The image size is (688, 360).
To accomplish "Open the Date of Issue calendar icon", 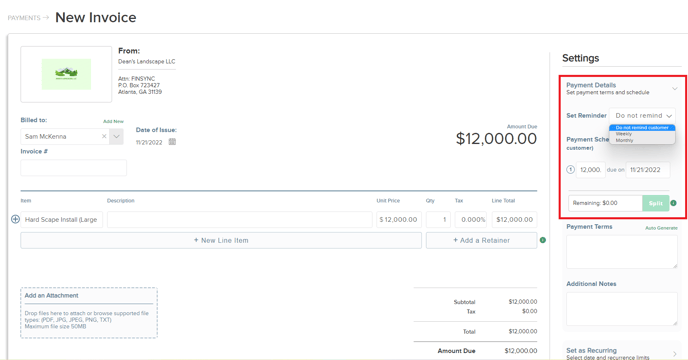I will tap(172, 142).
